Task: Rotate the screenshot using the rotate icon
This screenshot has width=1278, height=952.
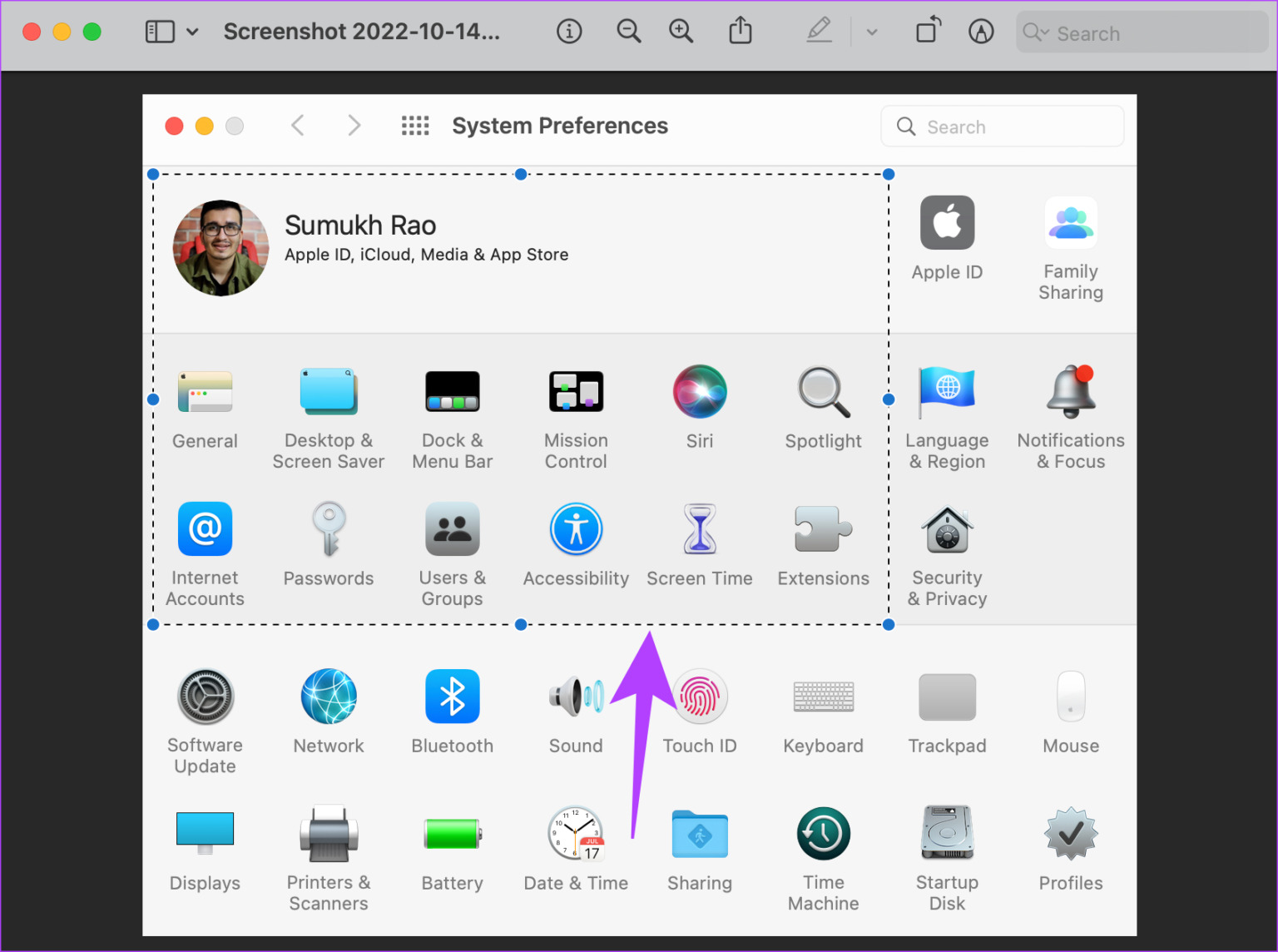Action: 928,31
